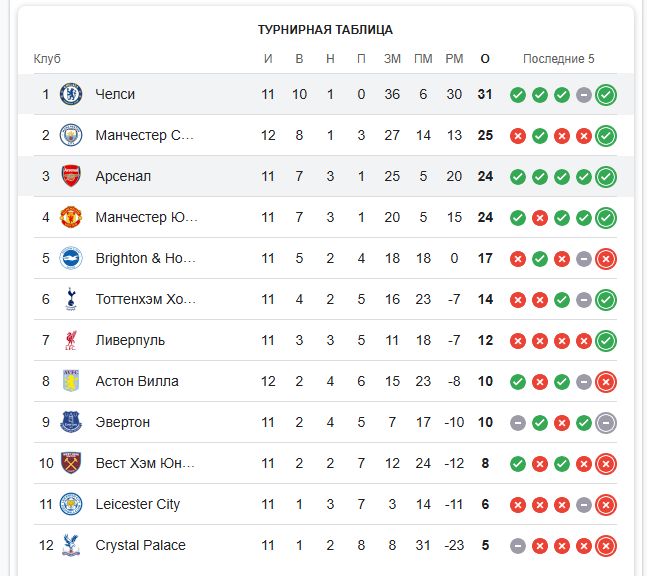Click the Tottenham club crest icon
647x576 pixels.
[70, 300]
